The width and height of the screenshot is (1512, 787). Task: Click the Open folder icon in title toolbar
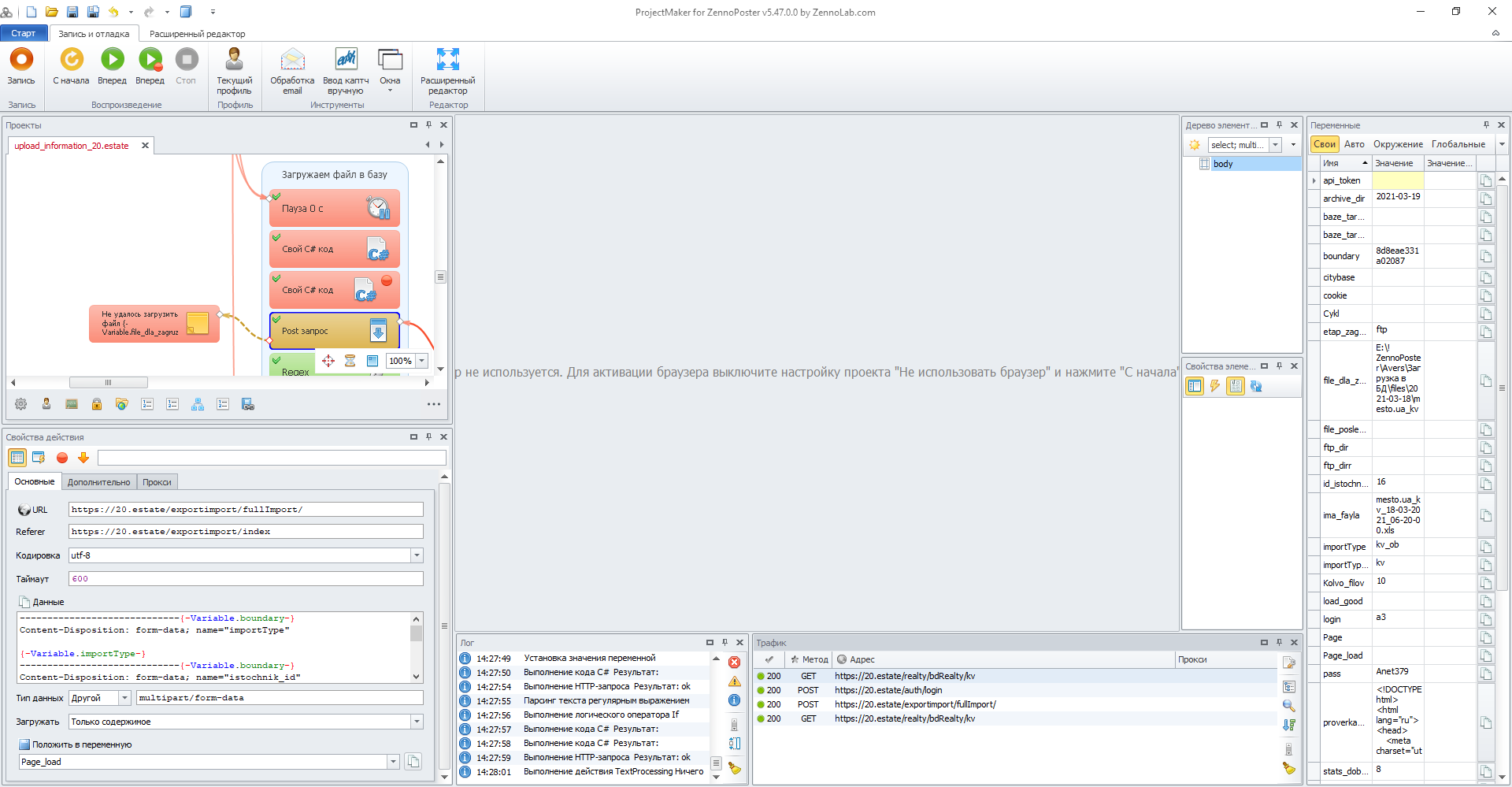click(x=52, y=12)
